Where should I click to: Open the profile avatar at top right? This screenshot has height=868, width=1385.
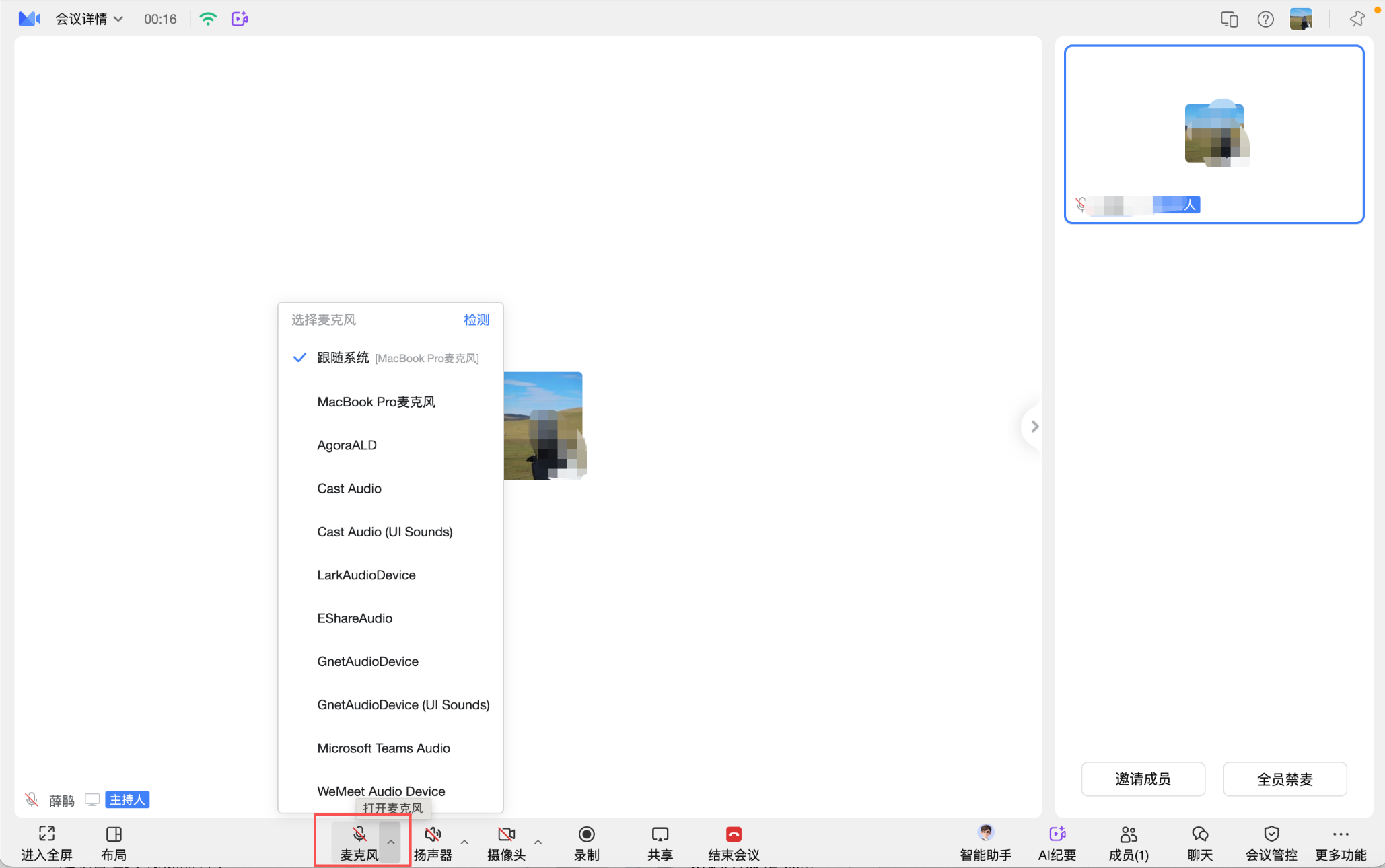[x=1301, y=19]
